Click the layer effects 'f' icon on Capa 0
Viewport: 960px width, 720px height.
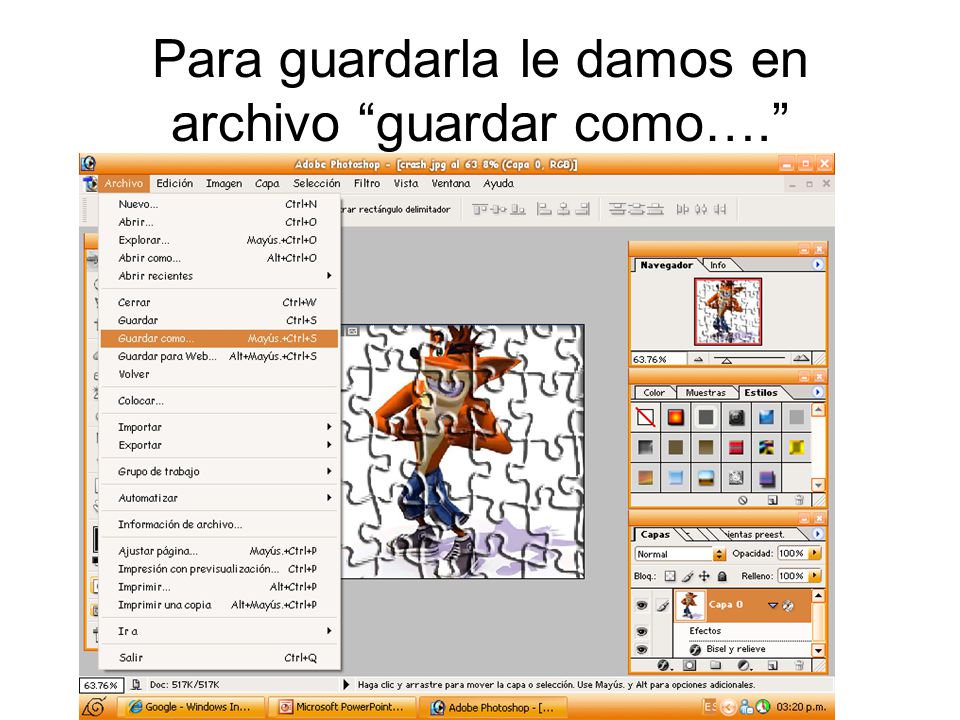(x=788, y=606)
